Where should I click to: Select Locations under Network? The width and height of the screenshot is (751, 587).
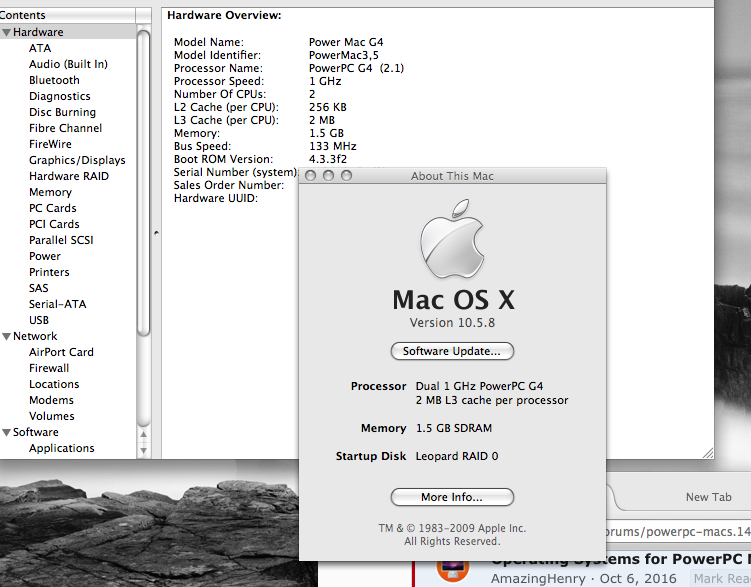coord(54,384)
